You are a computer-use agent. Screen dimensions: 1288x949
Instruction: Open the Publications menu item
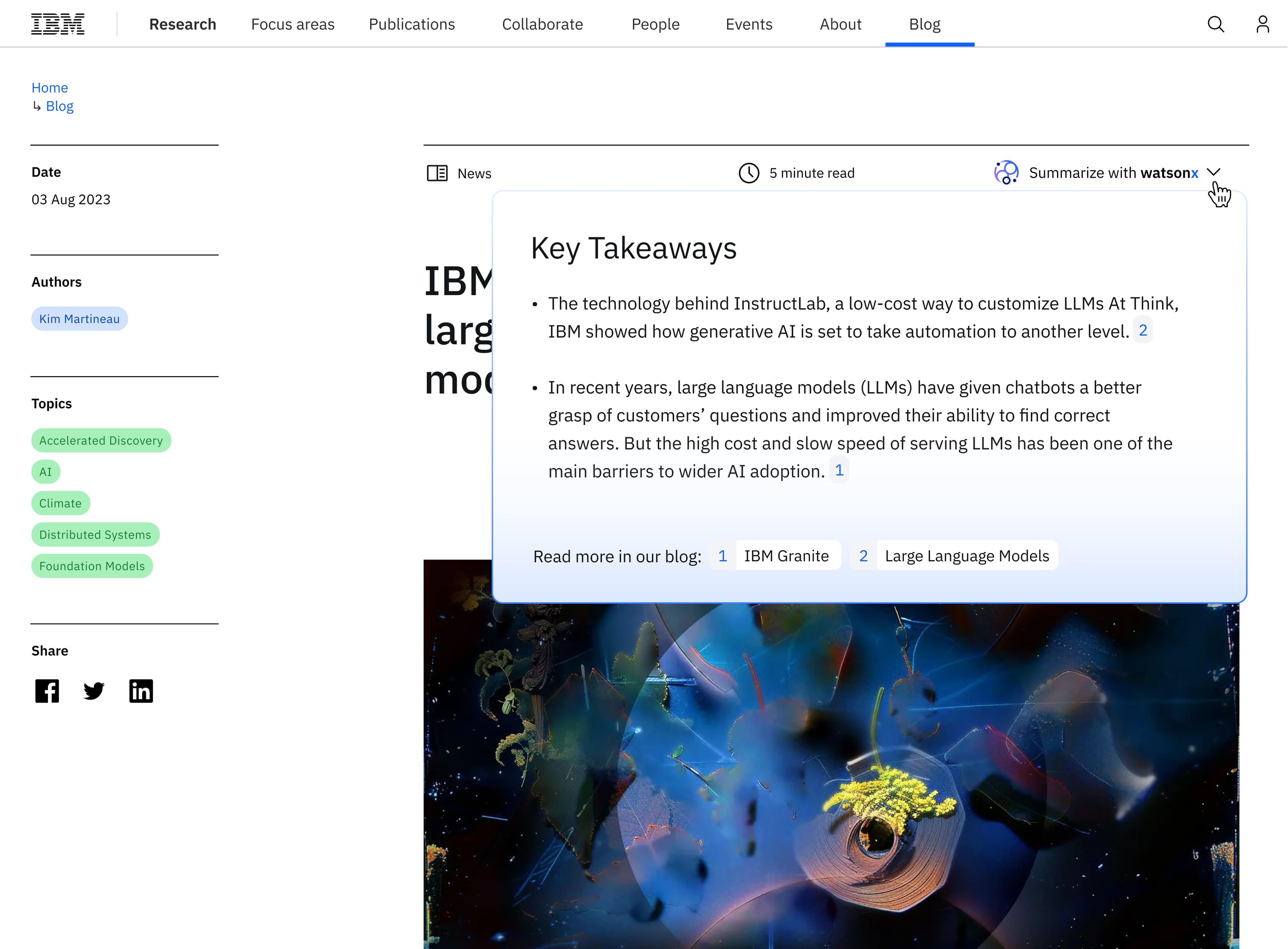[412, 24]
